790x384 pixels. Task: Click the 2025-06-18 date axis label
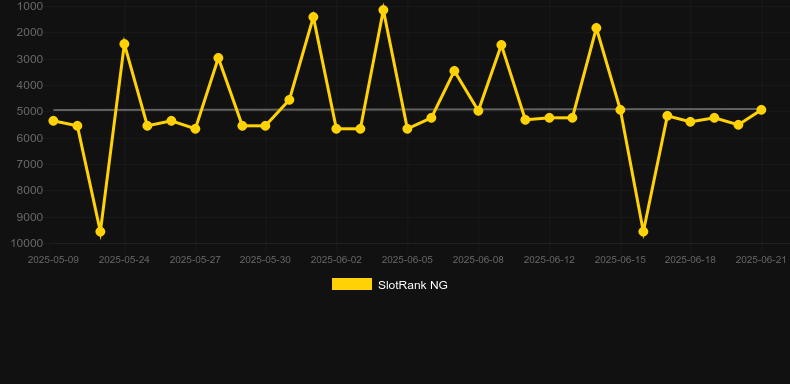click(x=690, y=260)
